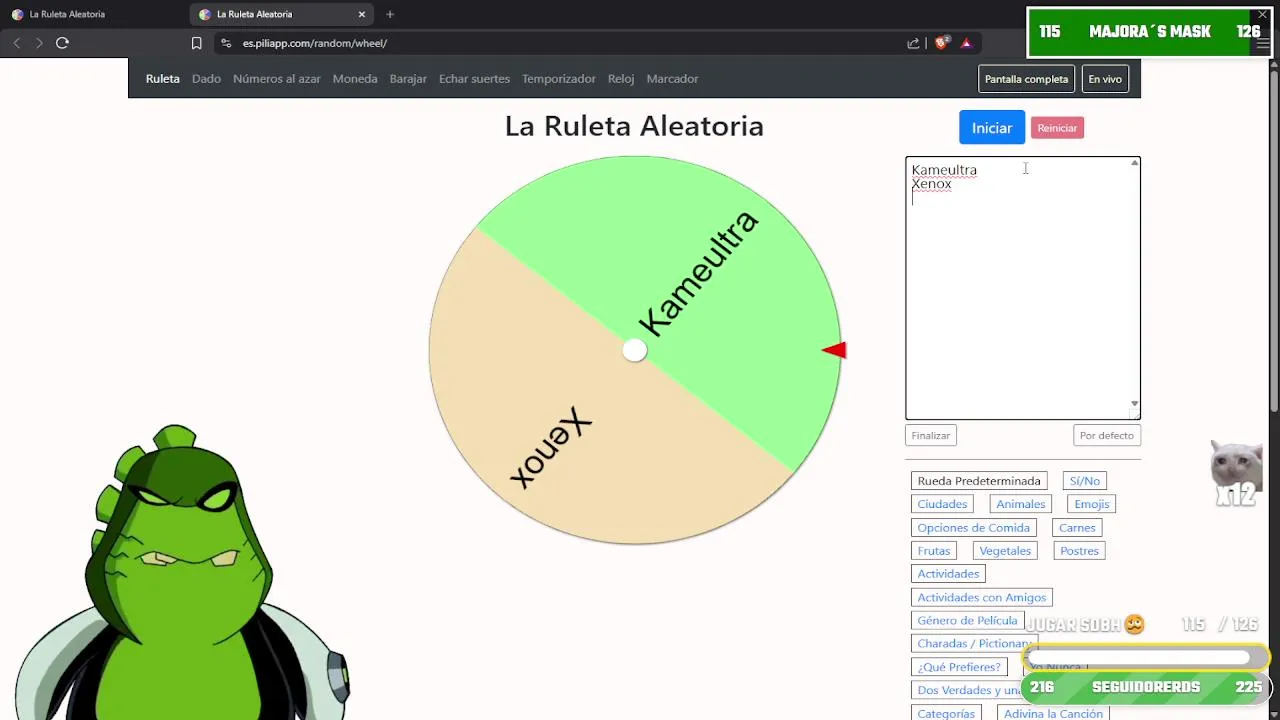Select the Rueda Predeterminada preset
This screenshot has height=720, width=1280.
tap(979, 481)
